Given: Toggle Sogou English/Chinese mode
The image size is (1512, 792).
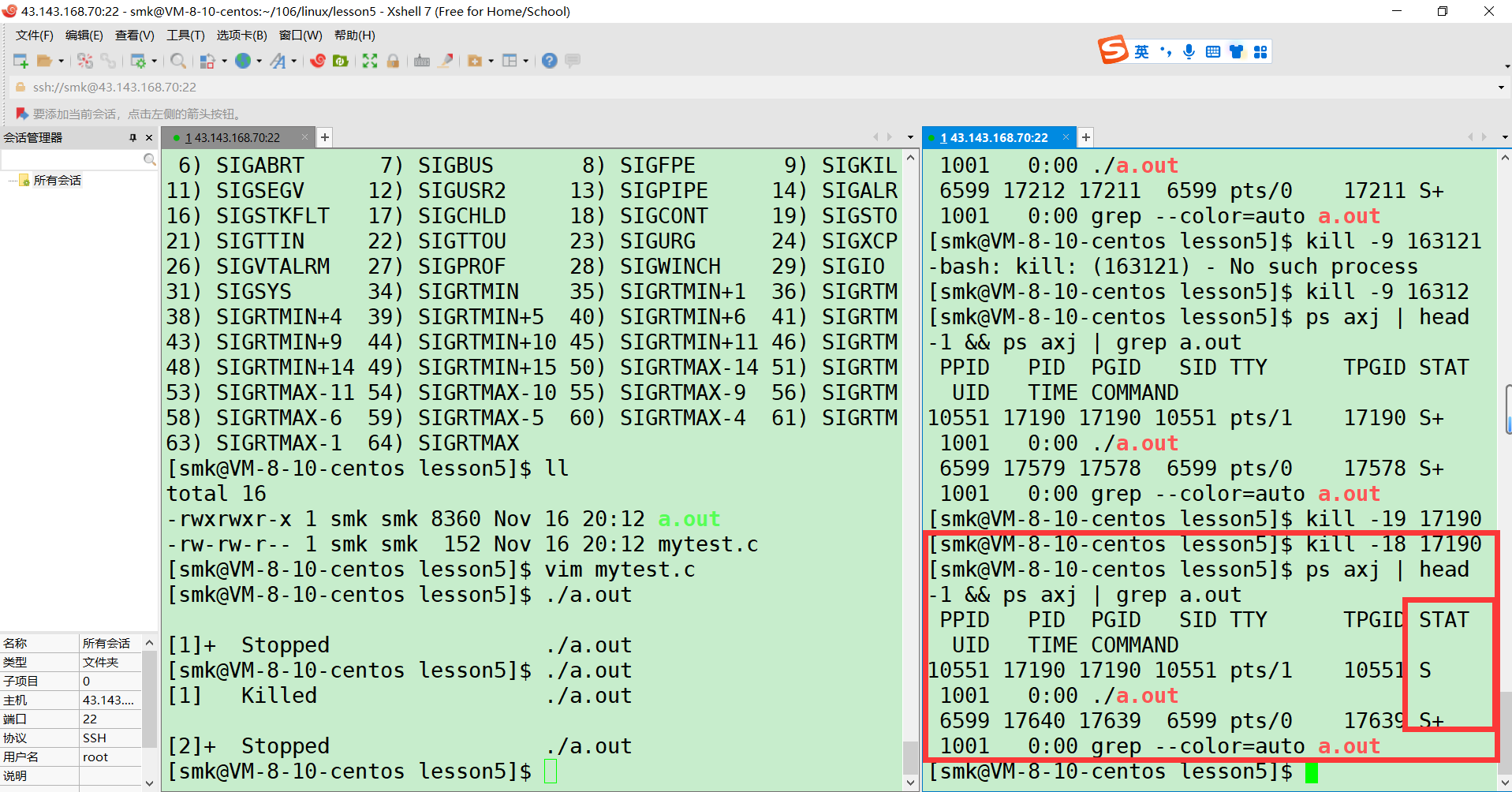Looking at the screenshot, I should pyautogui.click(x=1141, y=52).
